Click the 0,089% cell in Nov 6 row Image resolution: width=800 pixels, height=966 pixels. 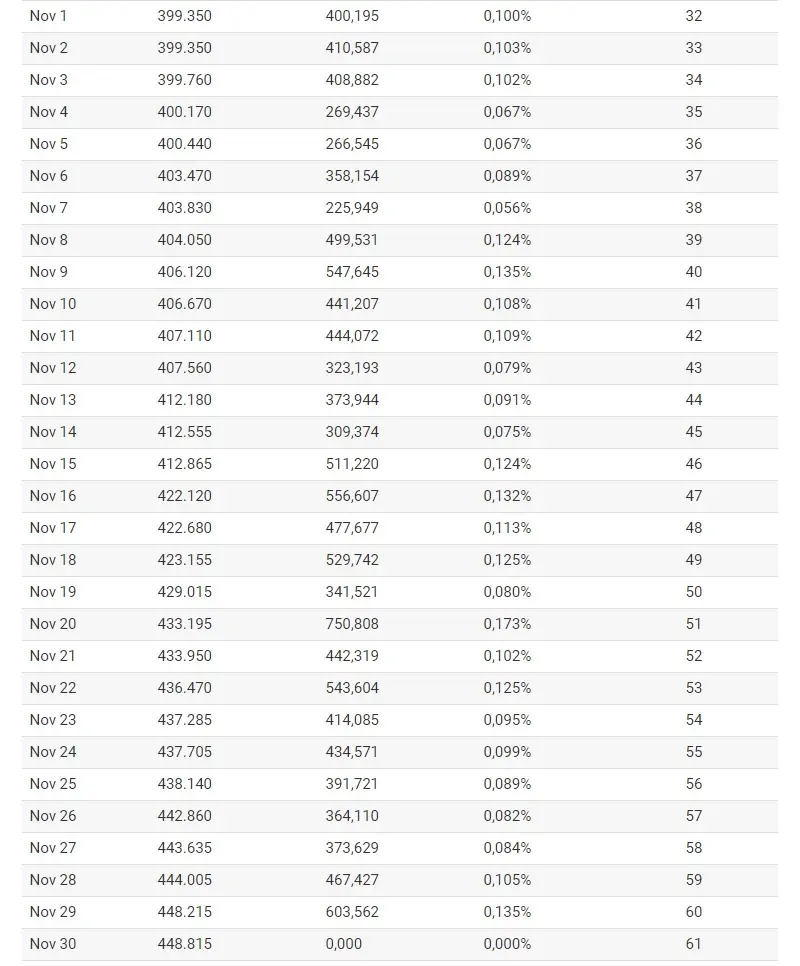[x=507, y=176]
